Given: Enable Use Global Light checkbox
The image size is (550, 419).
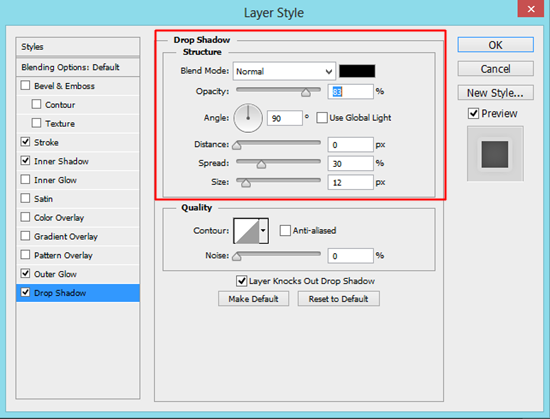Looking at the screenshot, I should click(322, 118).
